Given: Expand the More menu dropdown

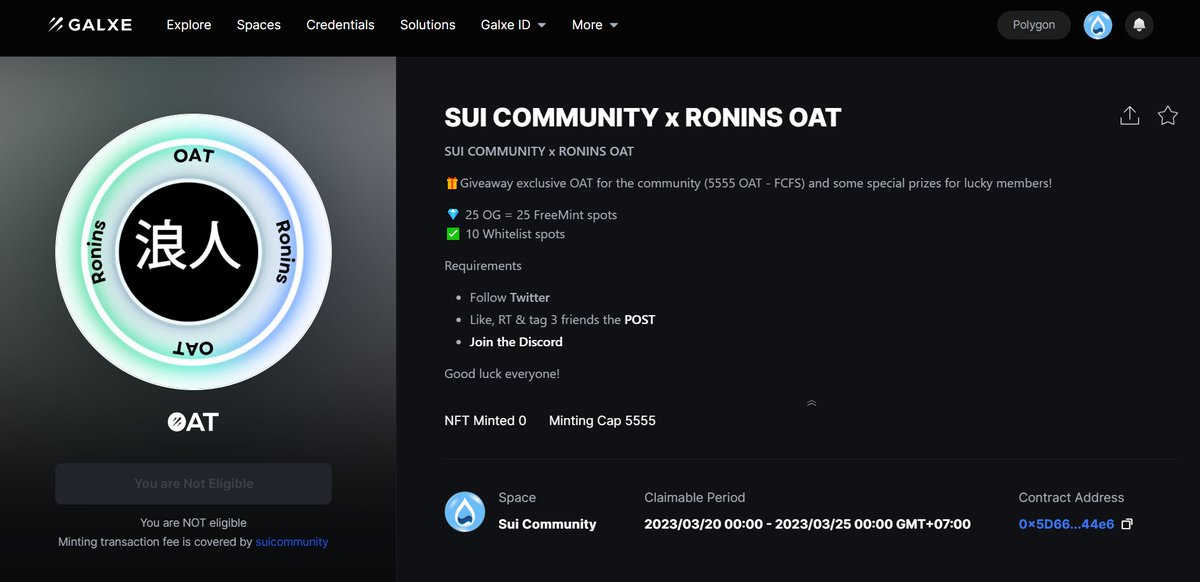Looking at the screenshot, I should coord(594,24).
